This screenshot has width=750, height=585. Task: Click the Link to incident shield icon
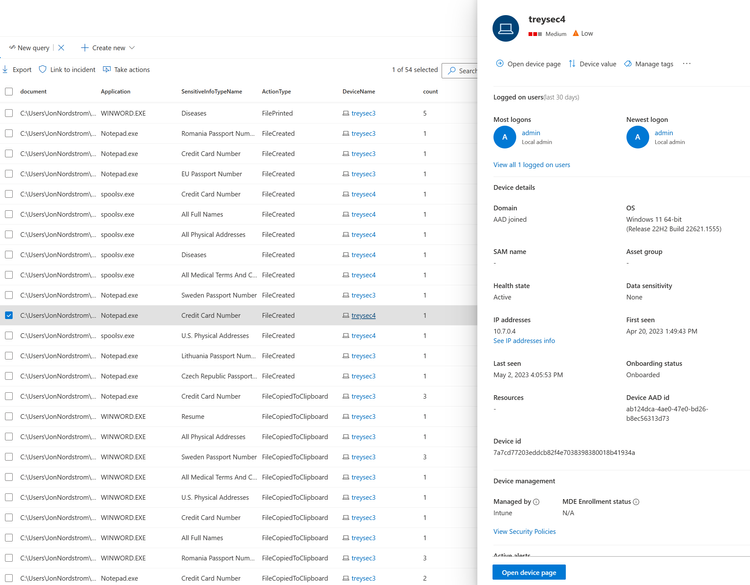(43, 69)
